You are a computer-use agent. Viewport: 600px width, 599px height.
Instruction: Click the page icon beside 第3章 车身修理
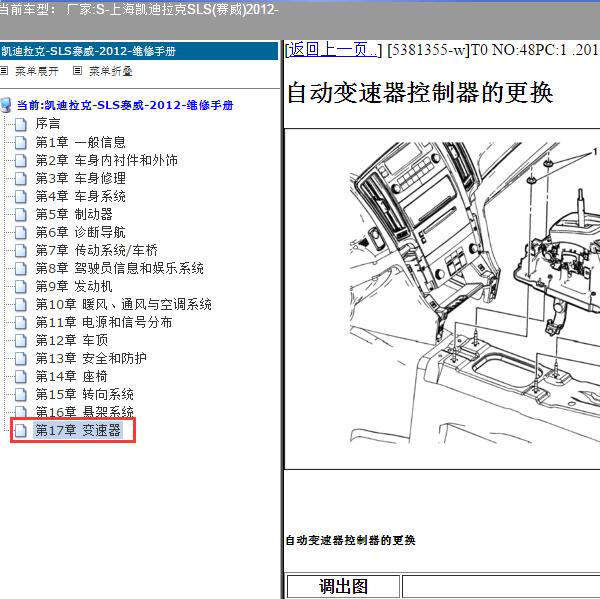tap(21, 178)
